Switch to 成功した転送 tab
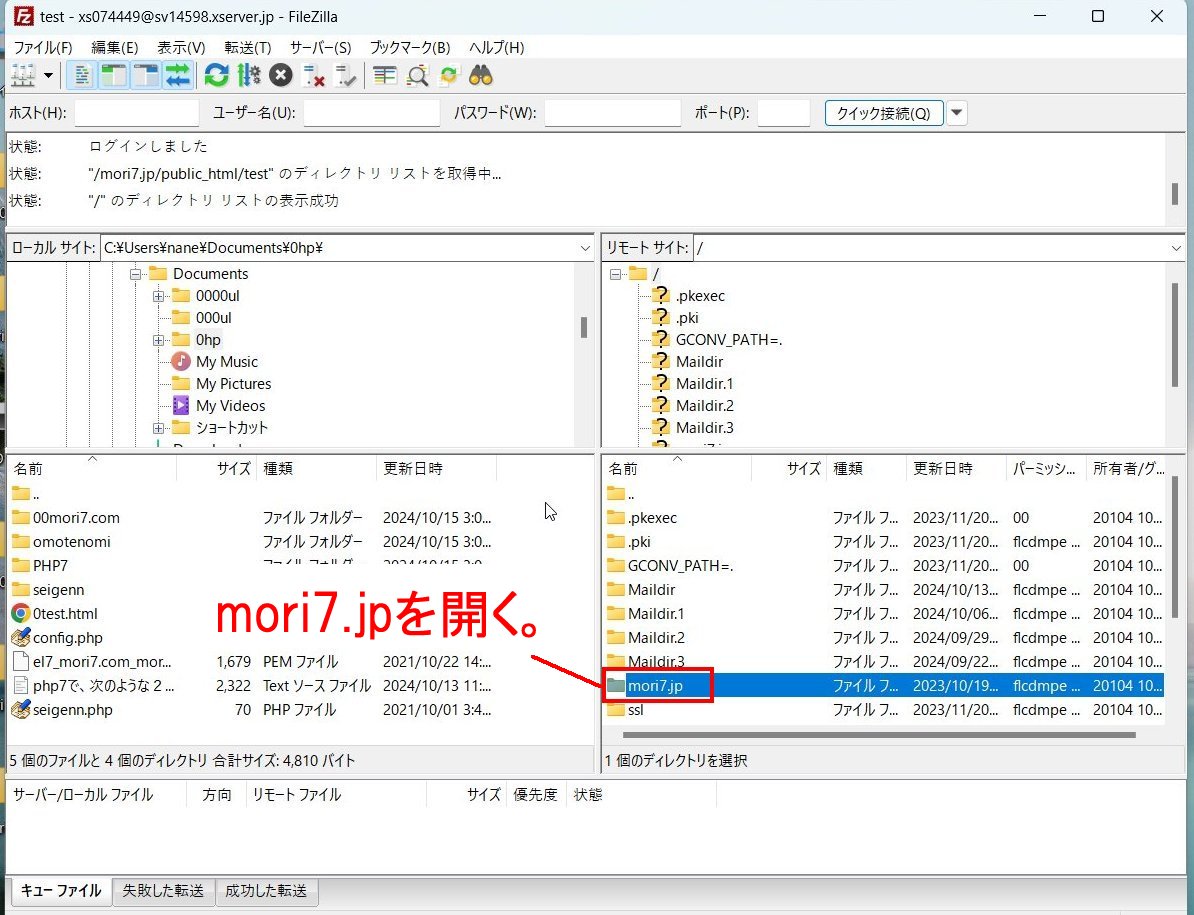 pyautogui.click(x=267, y=891)
